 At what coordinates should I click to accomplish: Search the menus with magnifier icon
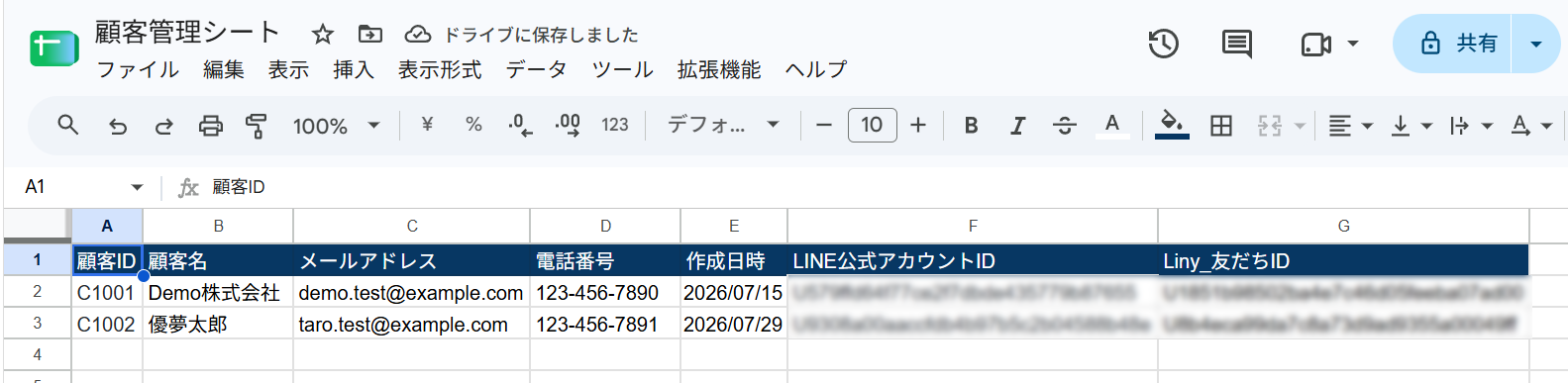click(x=67, y=125)
